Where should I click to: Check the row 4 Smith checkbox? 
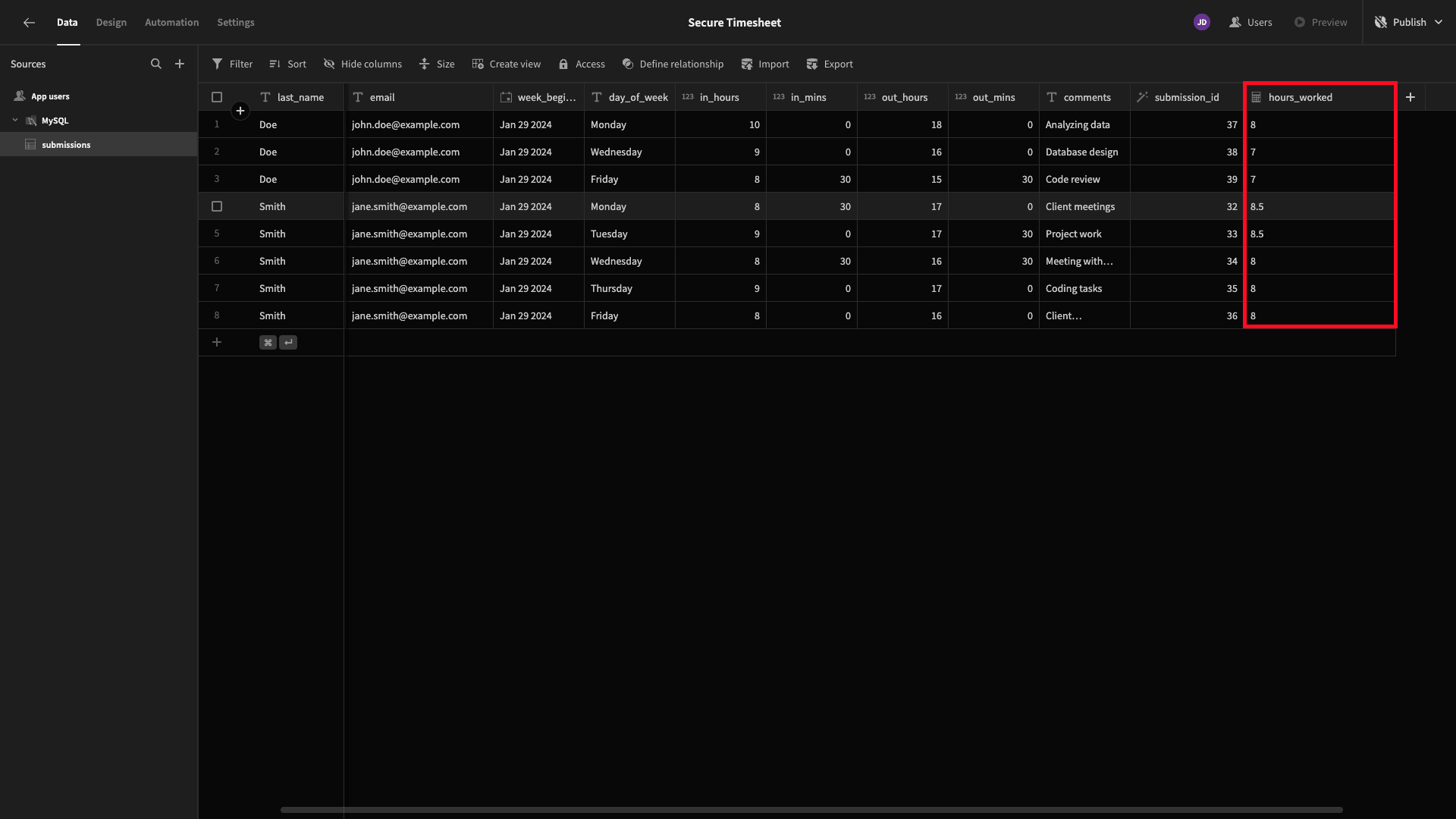pyautogui.click(x=217, y=206)
